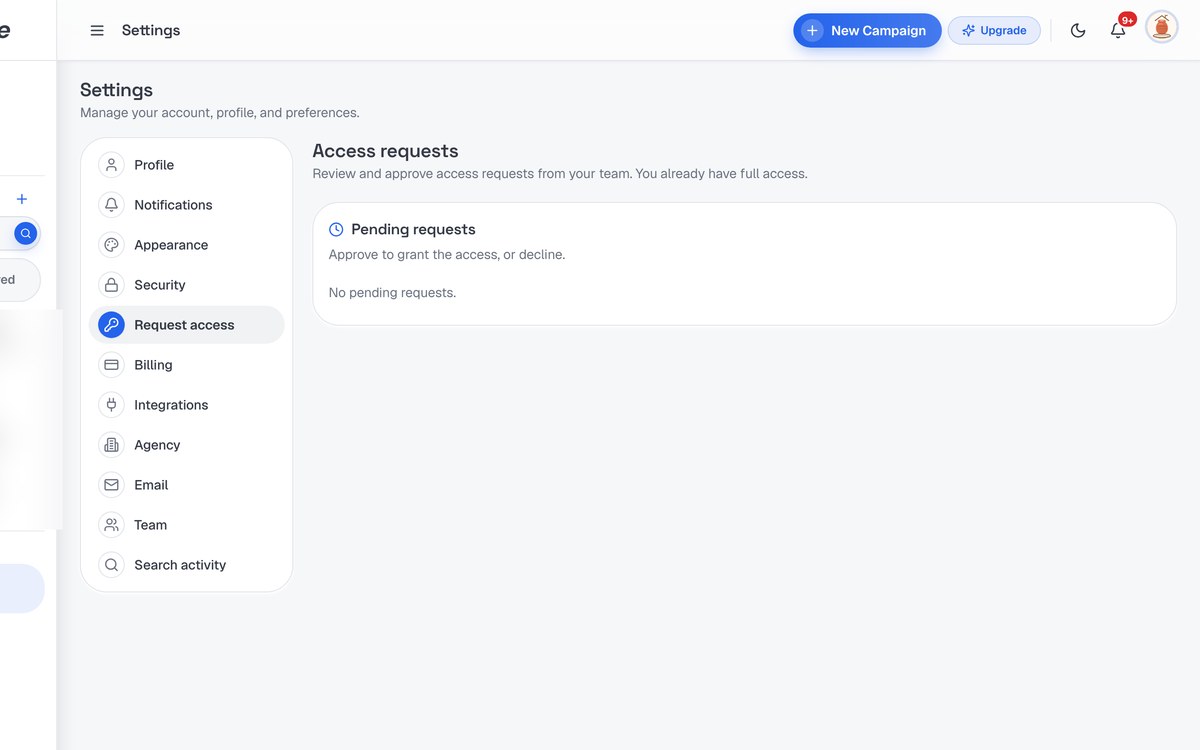Click the Integrations plug icon
The image size is (1200, 750).
click(111, 405)
